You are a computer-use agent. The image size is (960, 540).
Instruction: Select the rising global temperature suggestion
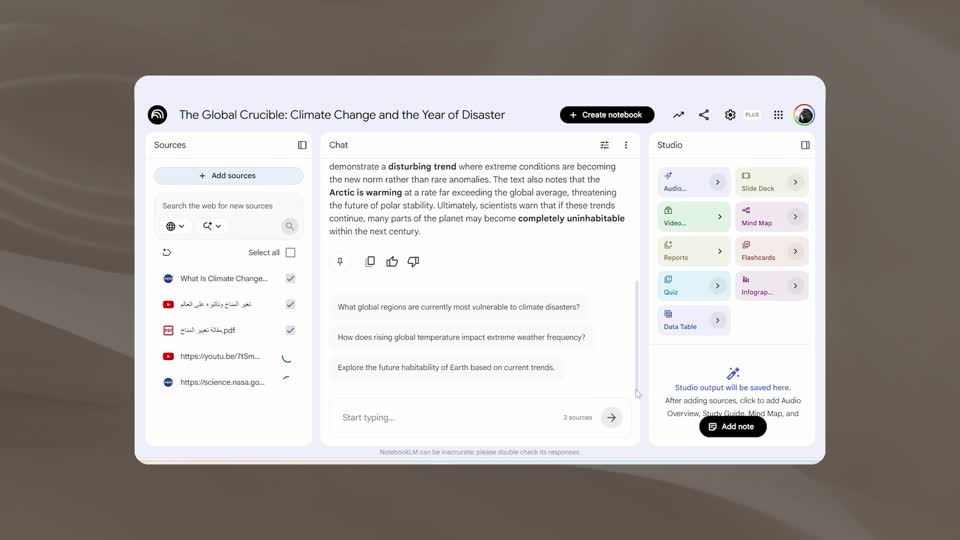[462, 337]
